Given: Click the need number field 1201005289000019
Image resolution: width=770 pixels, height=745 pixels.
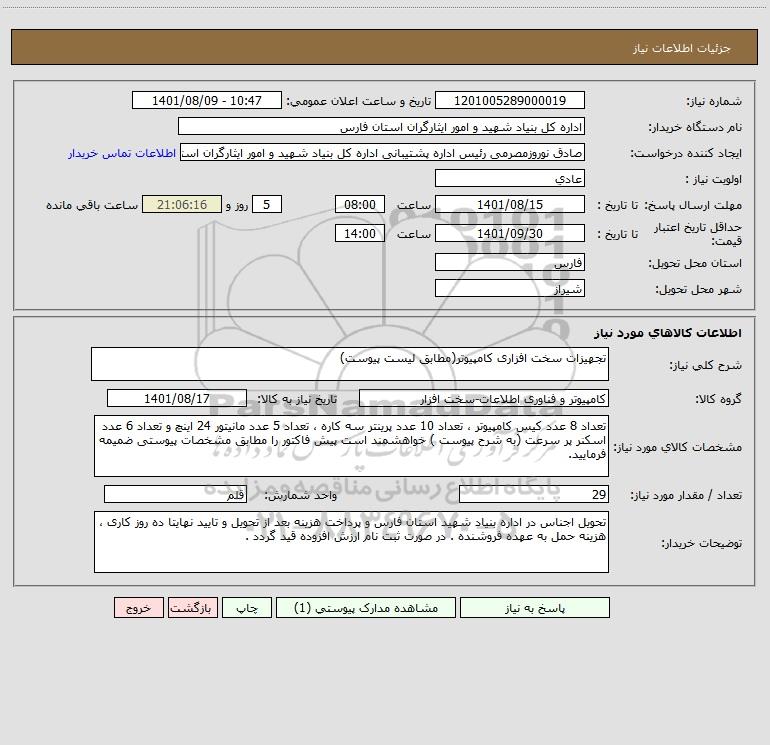Looking at the screenshot, I should click(x=510, y=100).
